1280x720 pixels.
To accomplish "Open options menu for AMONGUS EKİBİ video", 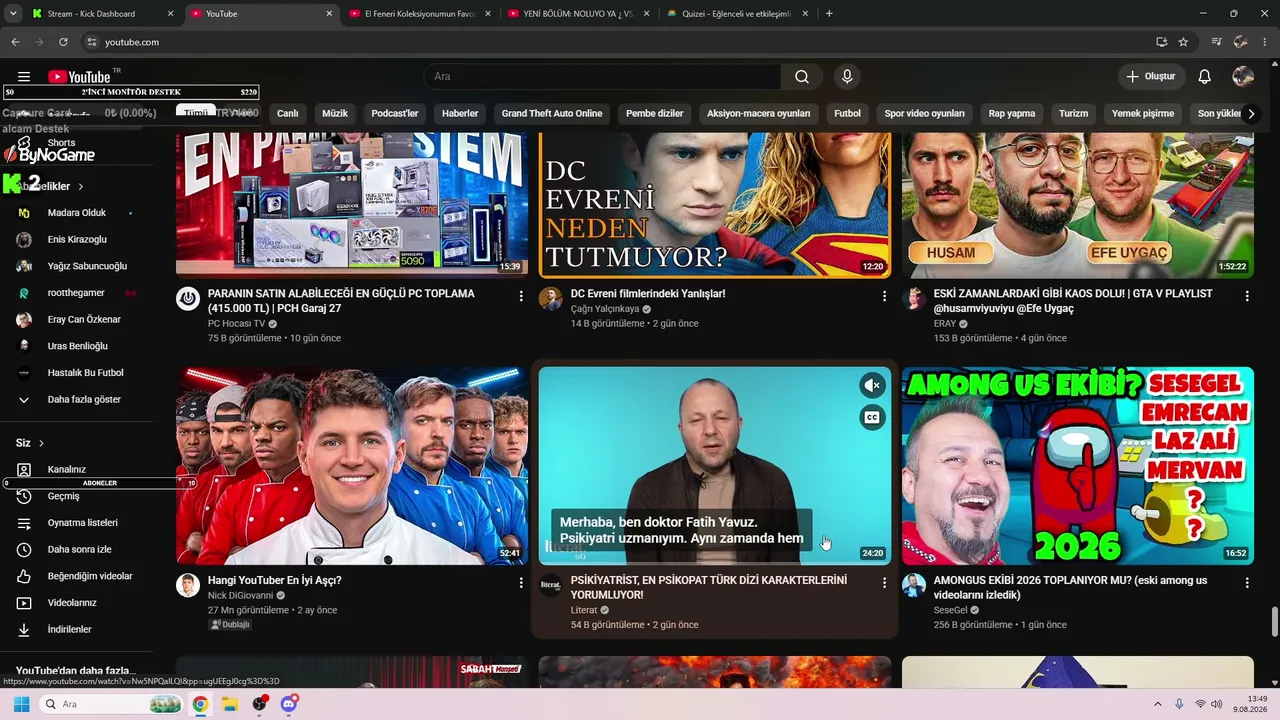I will 1247,582.
